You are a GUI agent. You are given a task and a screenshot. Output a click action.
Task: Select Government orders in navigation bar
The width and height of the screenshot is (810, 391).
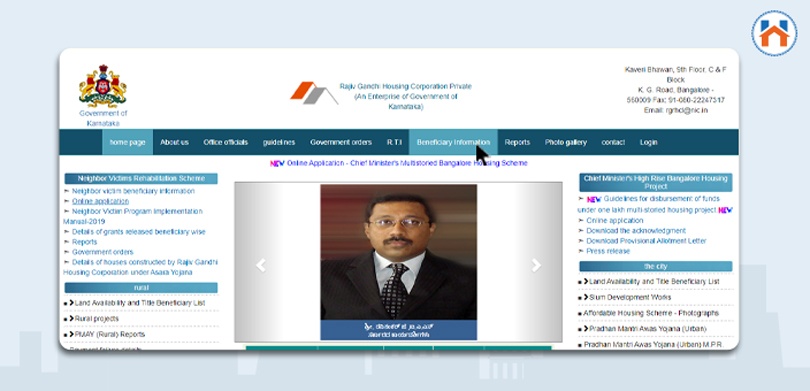341,142
